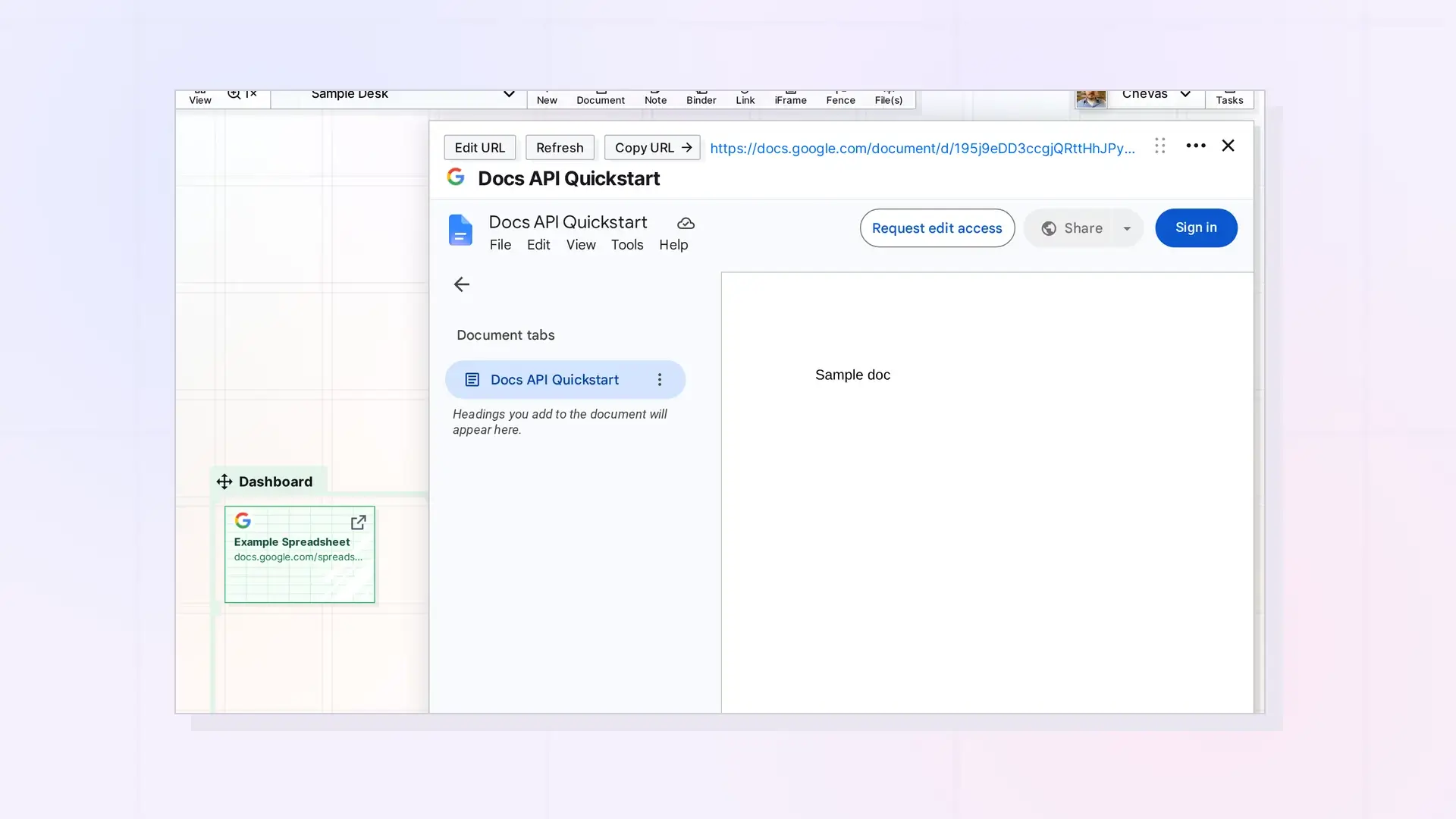Screen dimensions: 1456x819
Task: Collapse document tabs with back arrow
Action: (461, 284)
